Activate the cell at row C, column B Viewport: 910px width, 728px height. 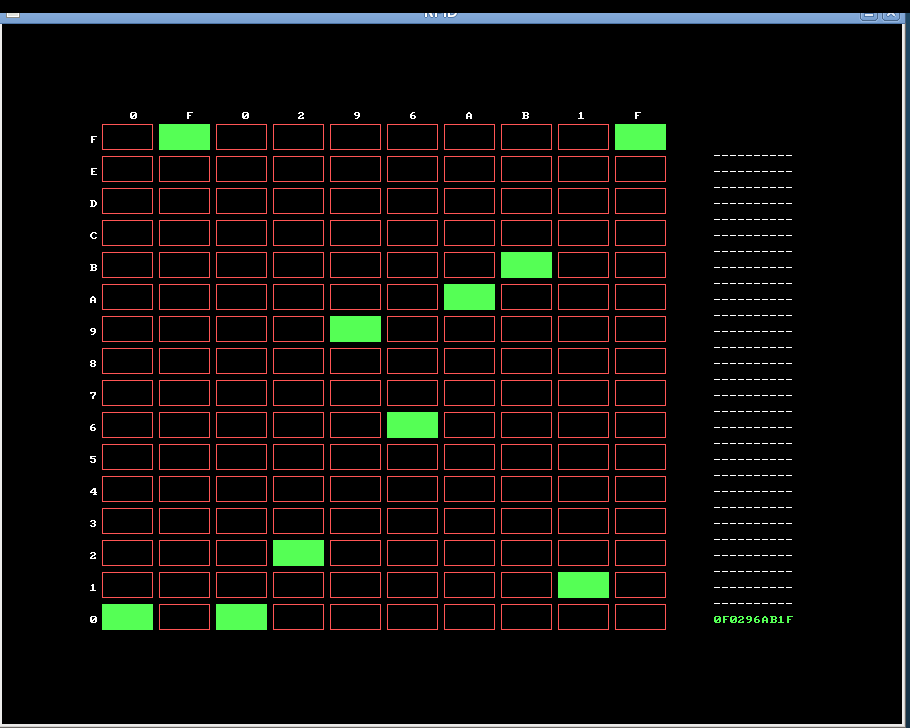(526, 233)
